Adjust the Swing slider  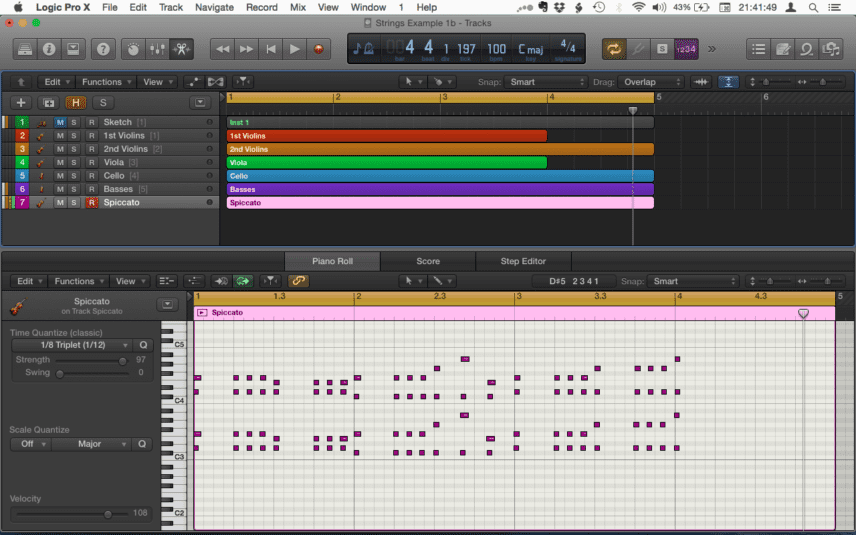(x=60, y=374)
